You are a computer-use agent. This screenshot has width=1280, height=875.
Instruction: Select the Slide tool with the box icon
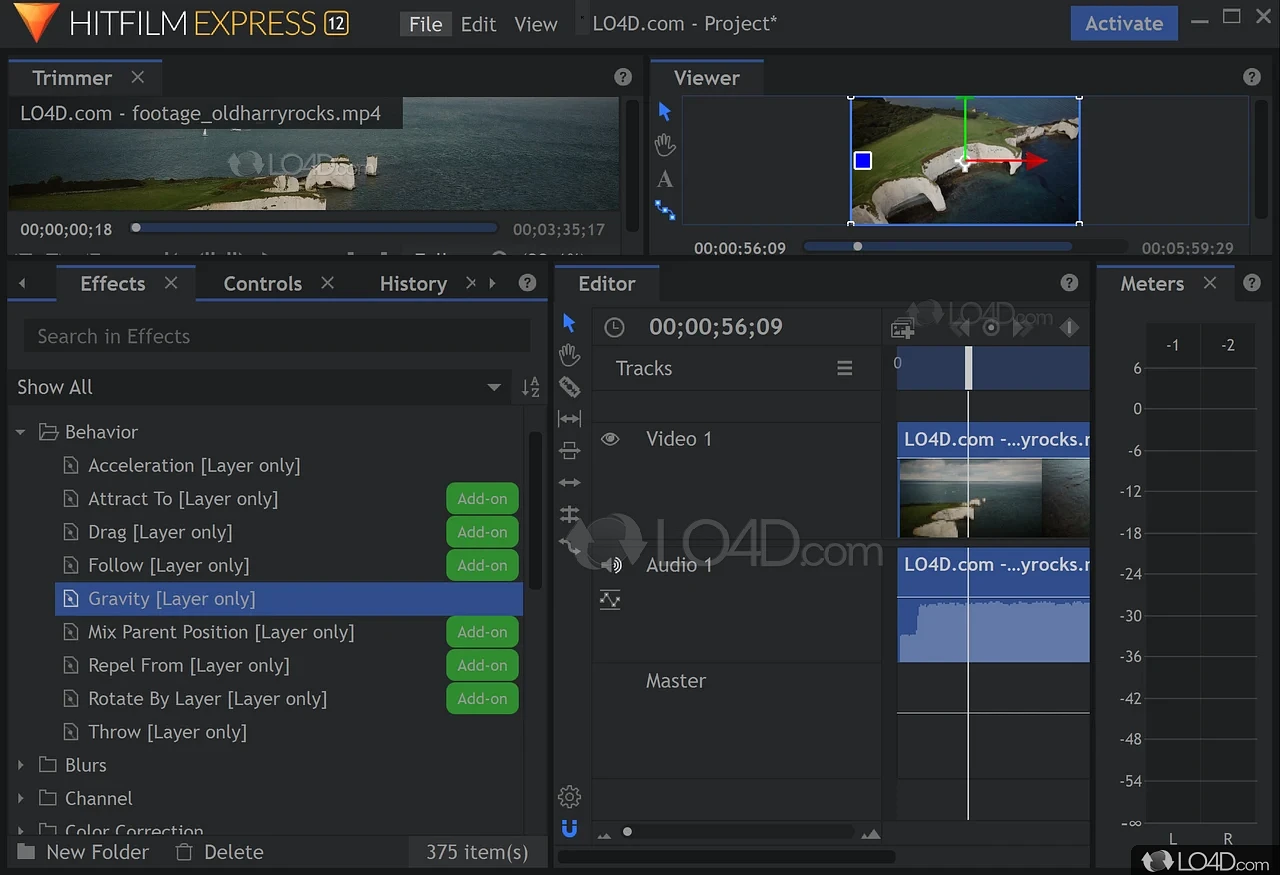click(x=569, y=451)
